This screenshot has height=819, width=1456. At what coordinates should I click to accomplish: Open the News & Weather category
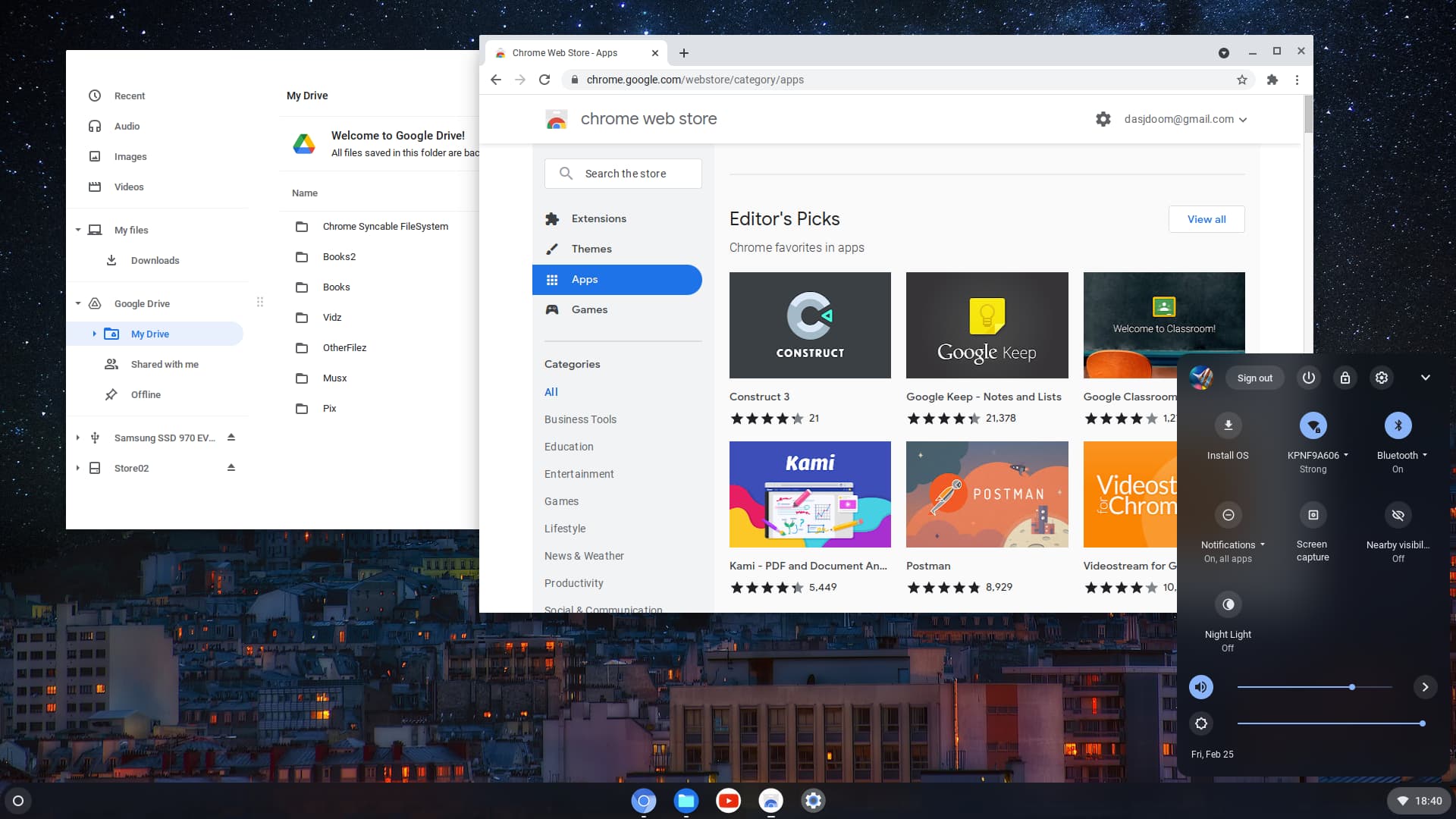click(584, 556)
